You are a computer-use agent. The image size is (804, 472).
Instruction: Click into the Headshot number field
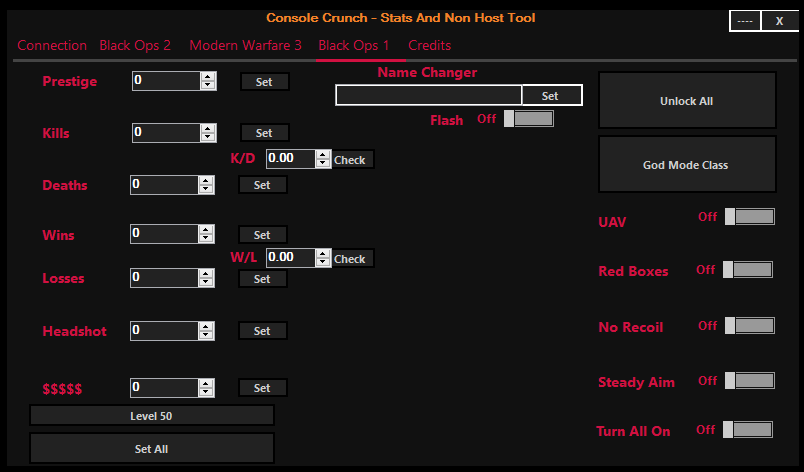[x=164, y=331]
